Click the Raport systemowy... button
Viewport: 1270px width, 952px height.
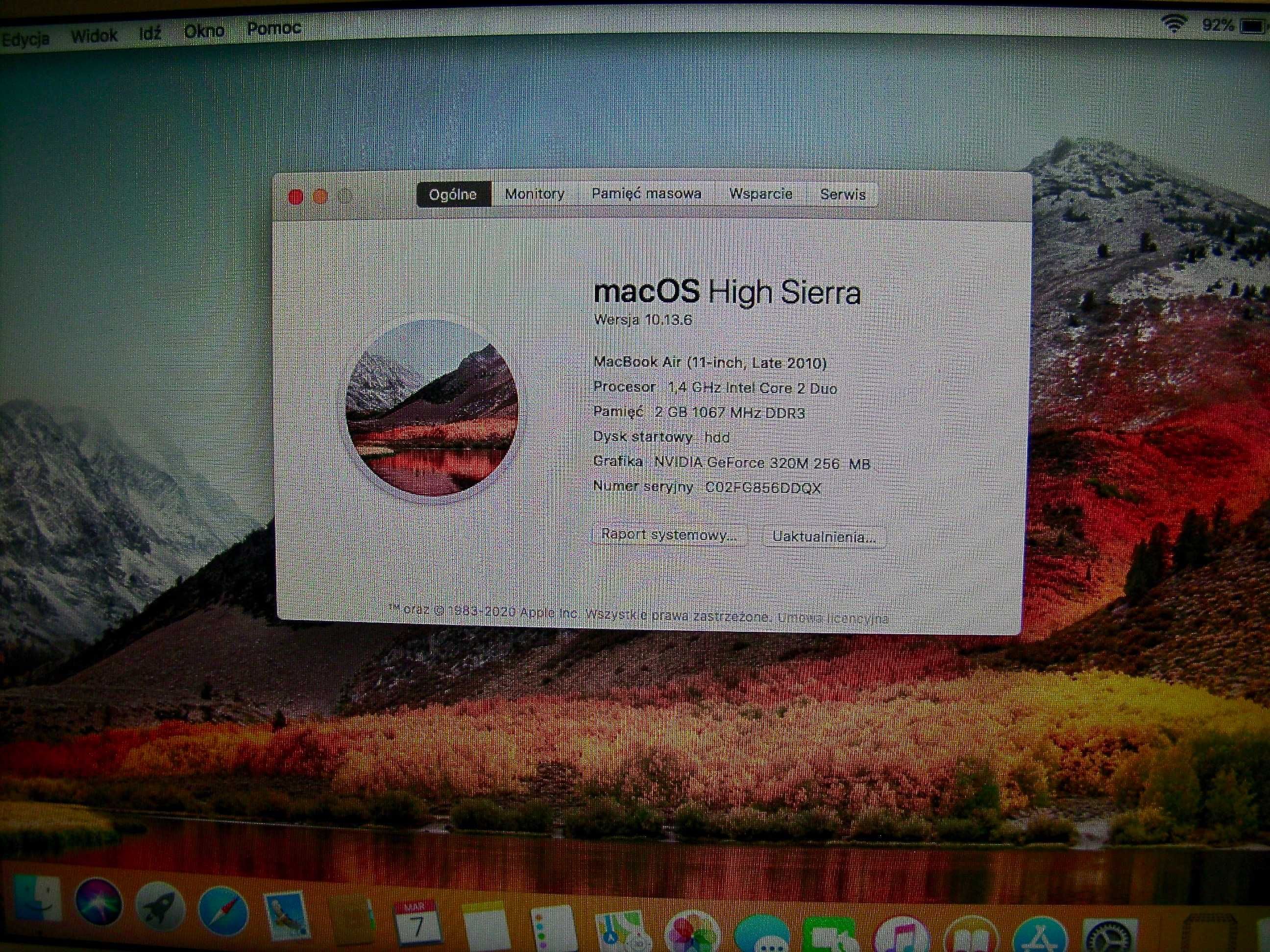668,535
